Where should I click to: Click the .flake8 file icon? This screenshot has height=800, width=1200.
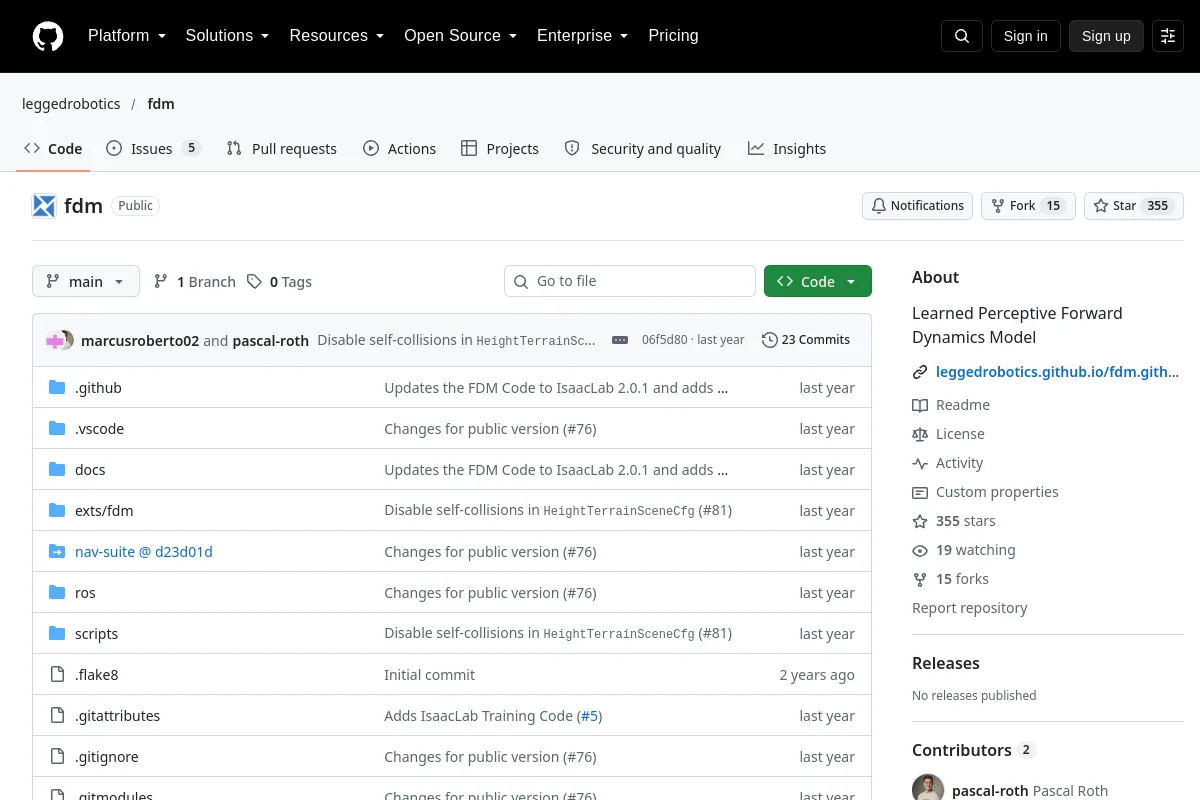(x=57, y=675)
